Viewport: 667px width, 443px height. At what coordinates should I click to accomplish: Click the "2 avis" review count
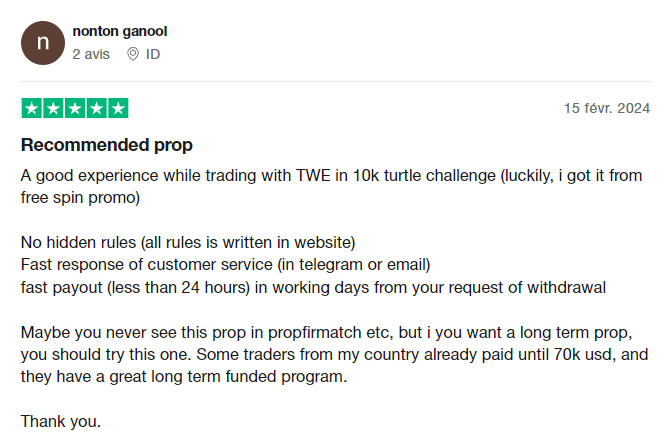pos(91,54)
